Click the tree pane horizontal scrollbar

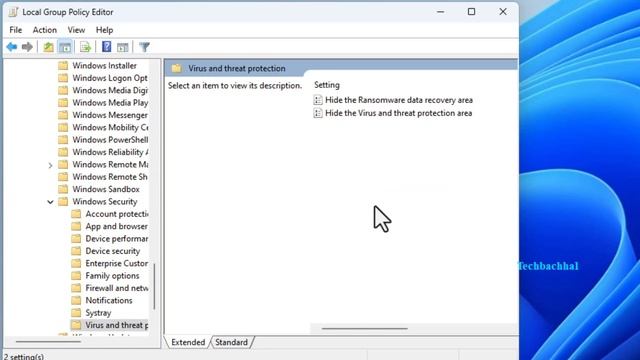48,341
